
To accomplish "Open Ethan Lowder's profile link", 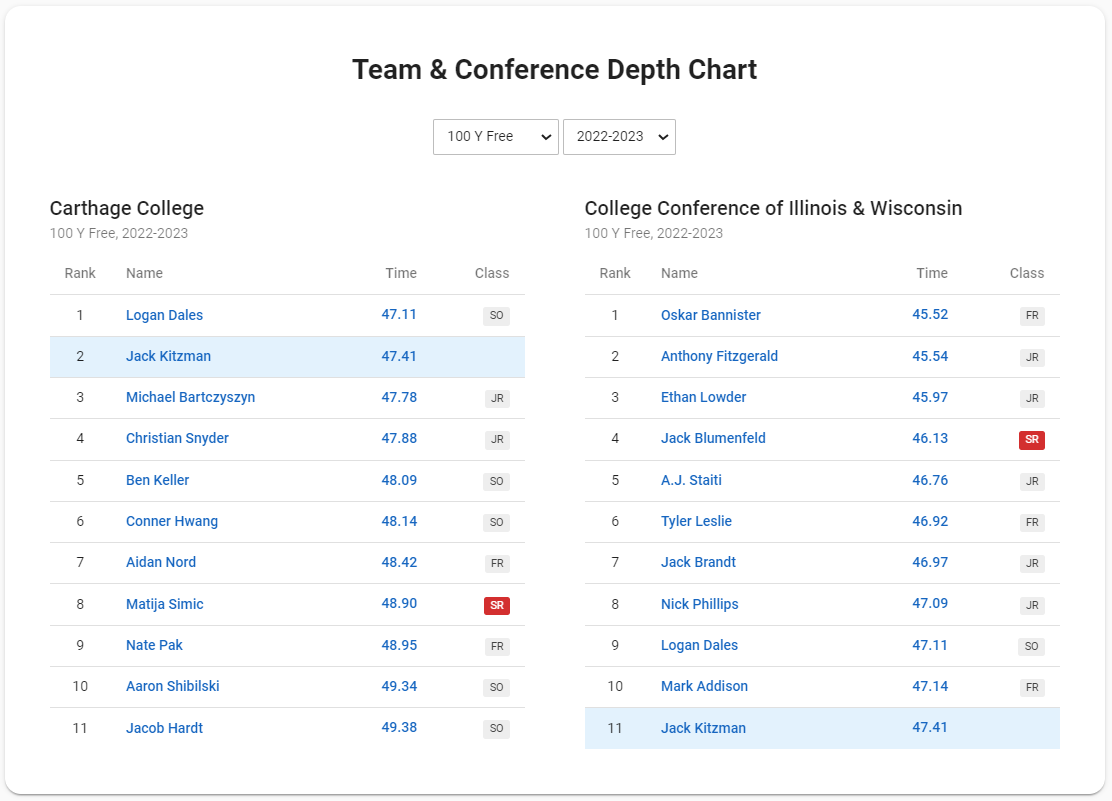I will 704,397.
